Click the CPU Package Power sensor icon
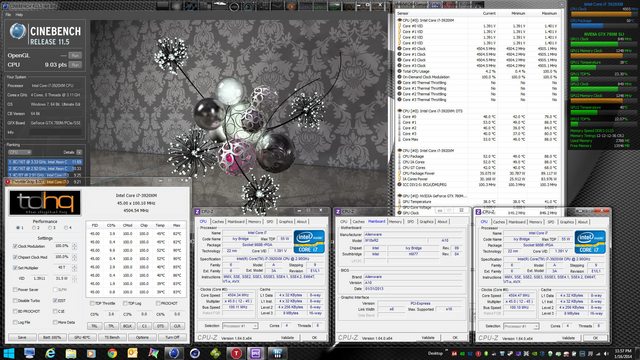Image resolution: width=640 pixels, height=360 pixels. [400, 173]
